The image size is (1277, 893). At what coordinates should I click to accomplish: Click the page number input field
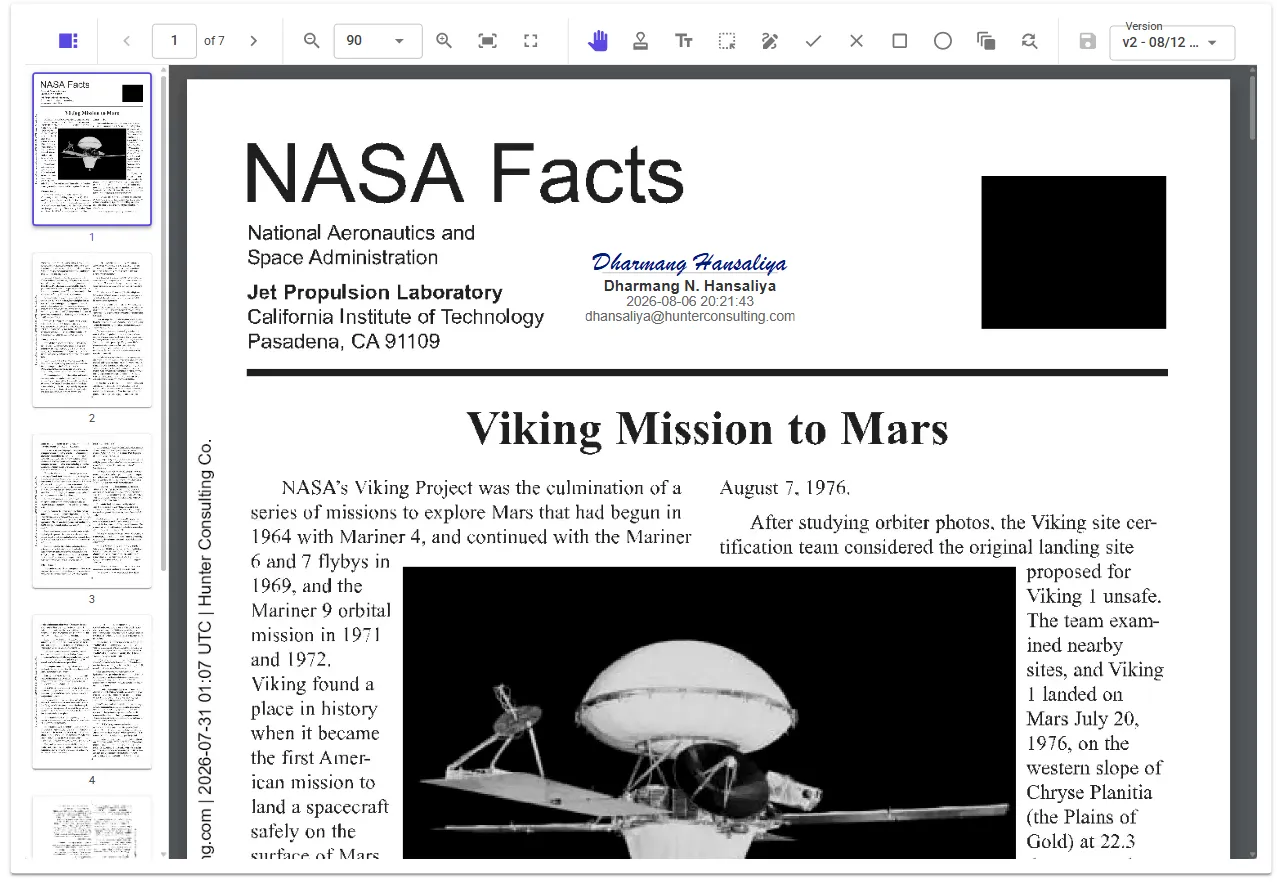pos(174,41)
